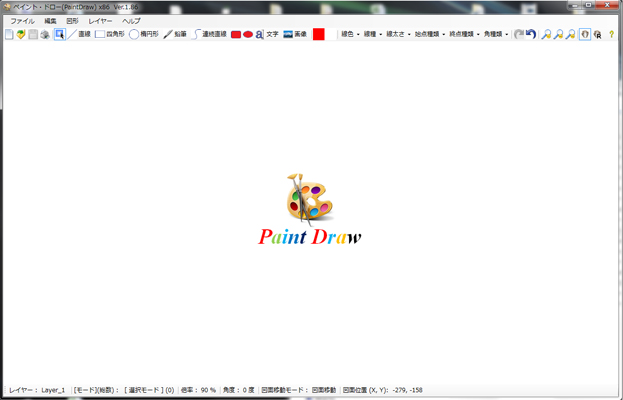
Task: Click the first magnifier zoom icon
Action: tap(546, 35)
